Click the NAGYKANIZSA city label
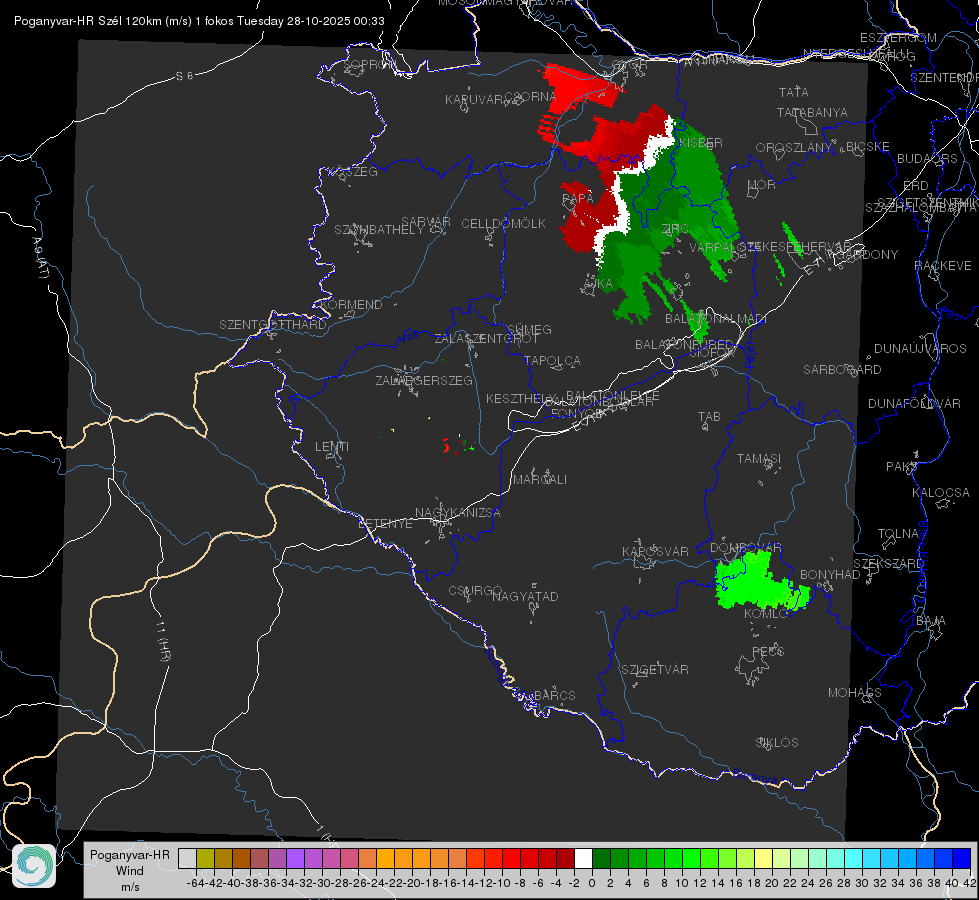The height and width of the screenshot is (900, 979). point(458,513)
